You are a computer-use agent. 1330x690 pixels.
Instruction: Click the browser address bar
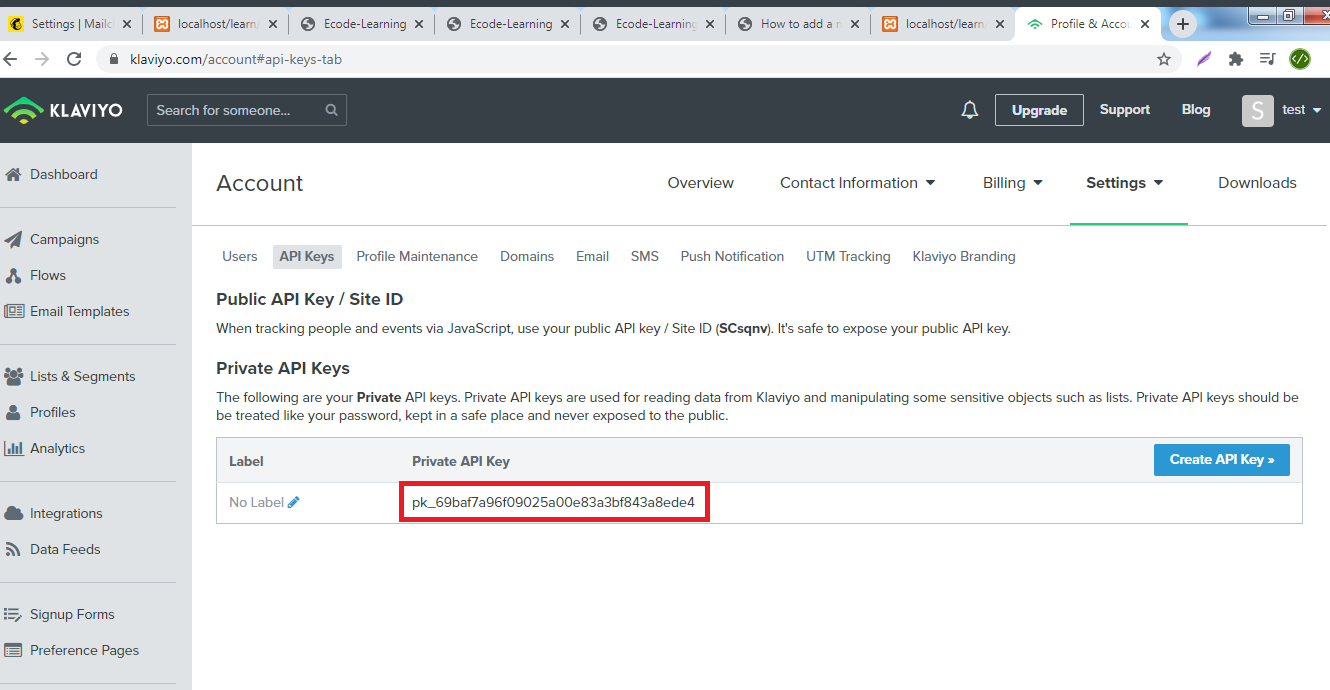640,59
